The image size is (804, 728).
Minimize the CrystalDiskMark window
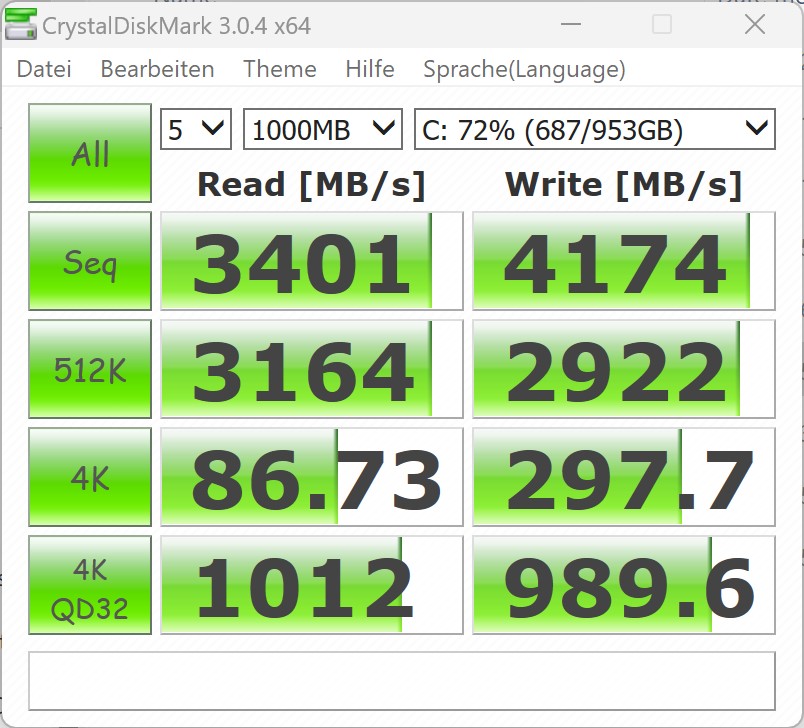(571, 24)
